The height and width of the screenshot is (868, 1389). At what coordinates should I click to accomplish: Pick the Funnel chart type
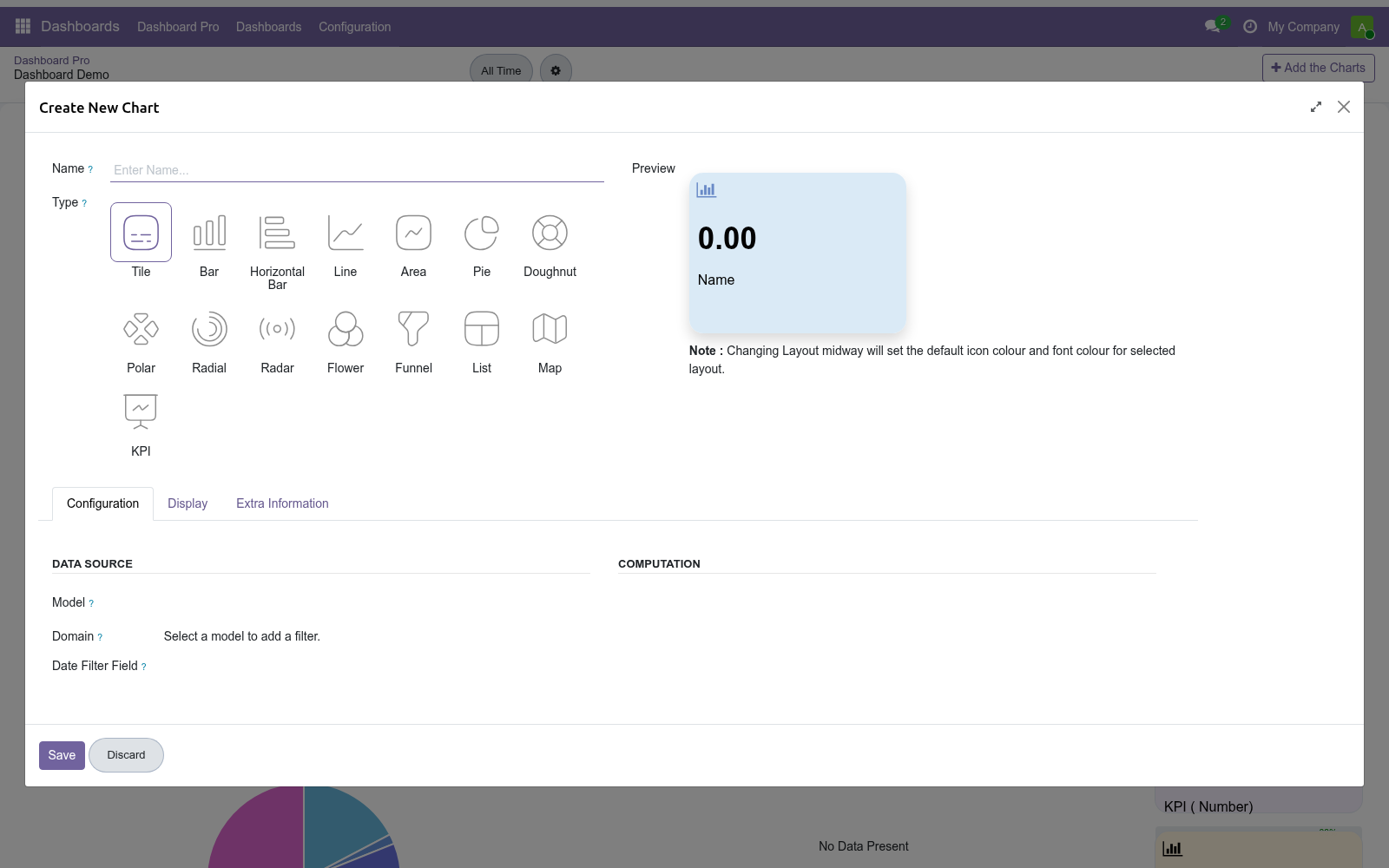413,329
